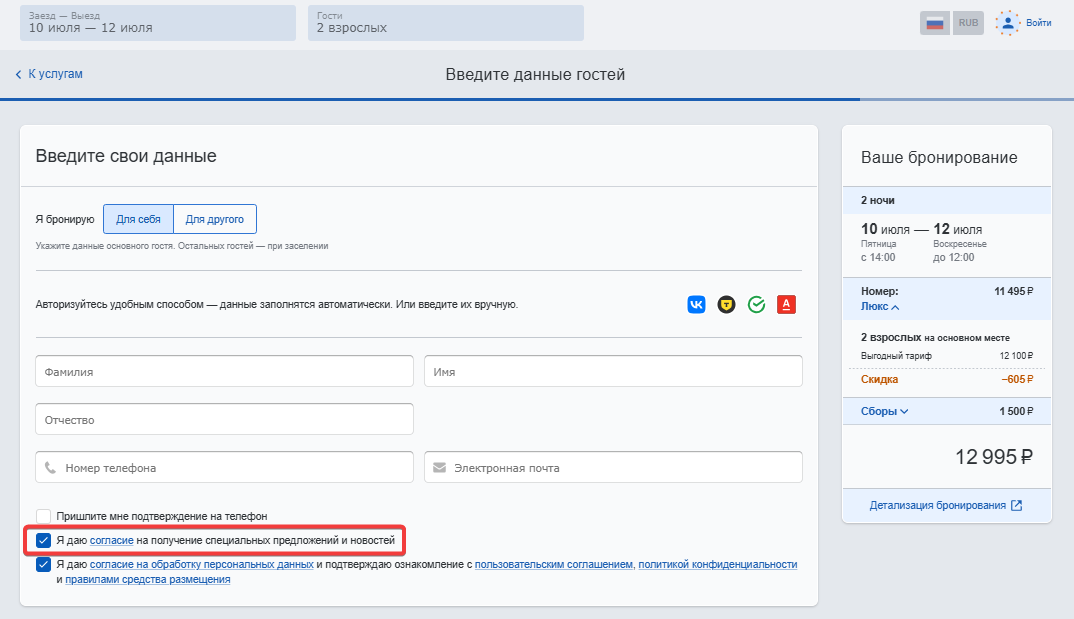
Task: Select the Для себя booking tab
Action: (138, 219)
